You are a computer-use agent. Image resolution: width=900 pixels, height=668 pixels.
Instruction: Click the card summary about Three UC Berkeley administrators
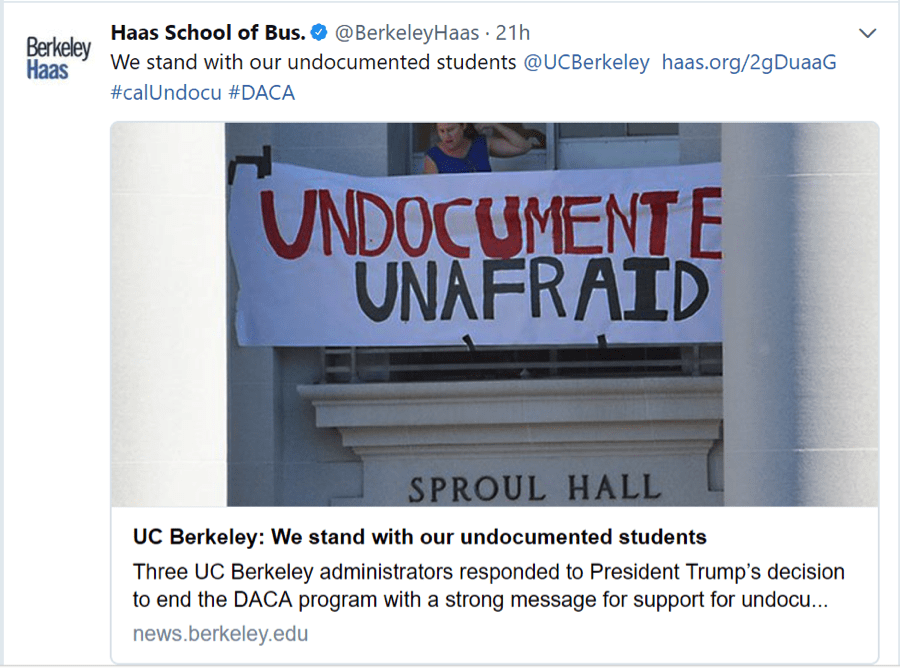488,587
